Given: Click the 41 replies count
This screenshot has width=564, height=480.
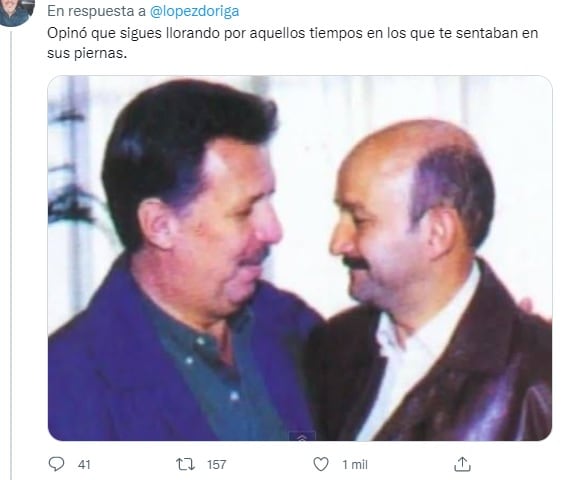Looking at the screenshot, I should pos(84,465).
